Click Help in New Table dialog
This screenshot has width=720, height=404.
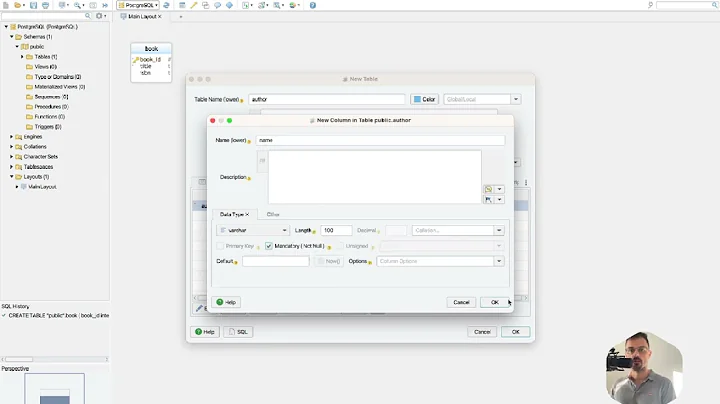tap(205, 331)
